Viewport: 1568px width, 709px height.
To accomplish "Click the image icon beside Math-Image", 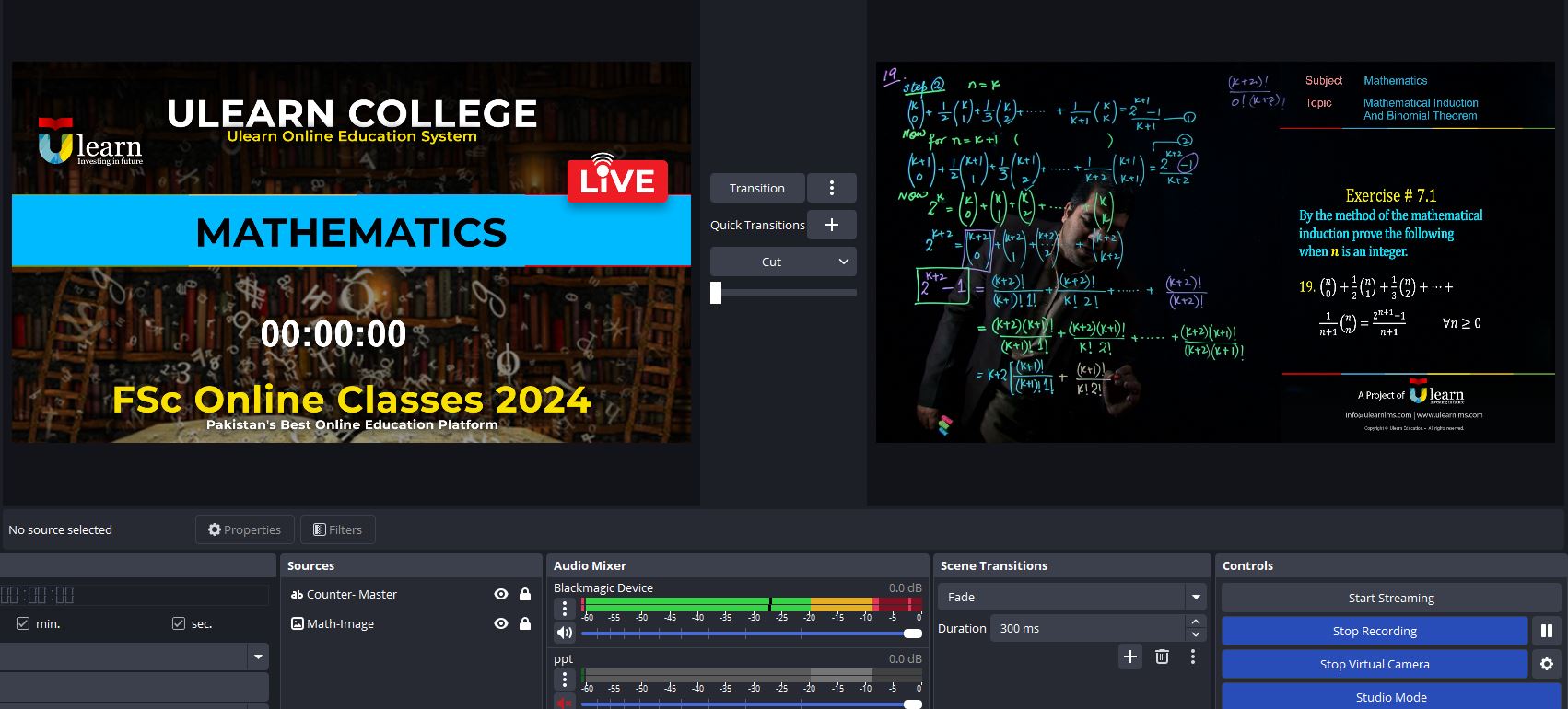I will click(x=297, y=624).
